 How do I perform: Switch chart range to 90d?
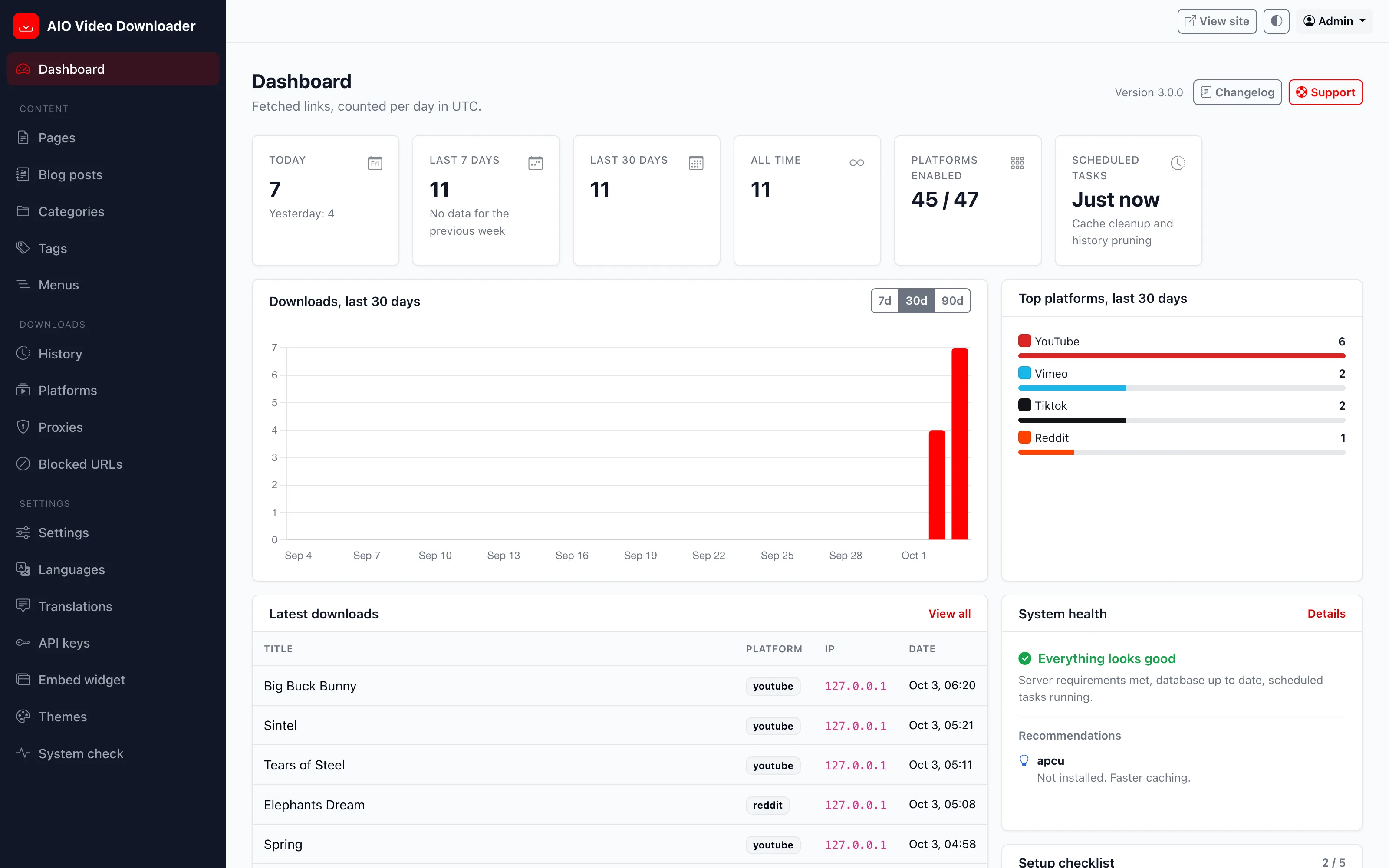point(952,301)
